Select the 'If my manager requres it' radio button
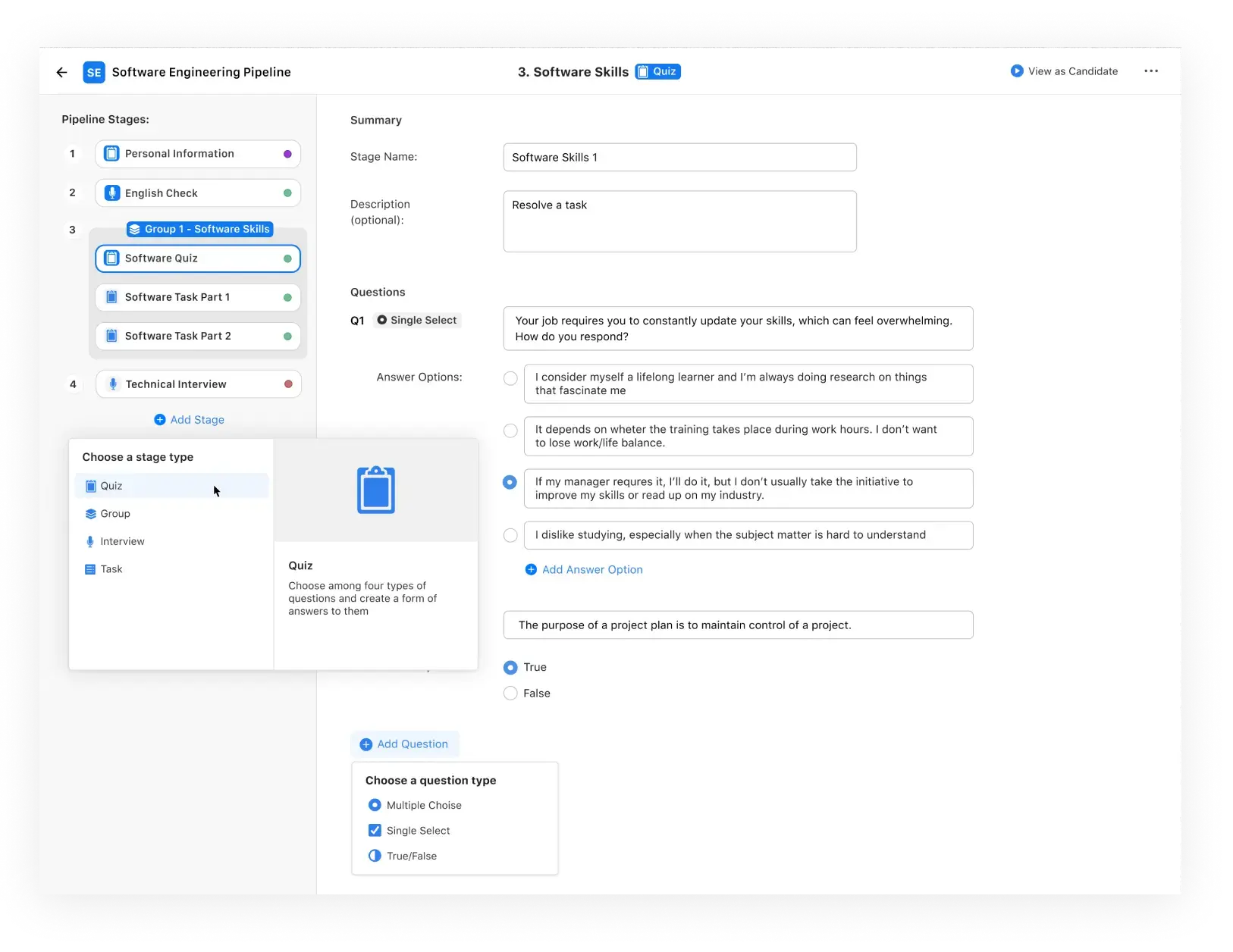Screen dimensions: 1233x952 click(x=510, y=482)
